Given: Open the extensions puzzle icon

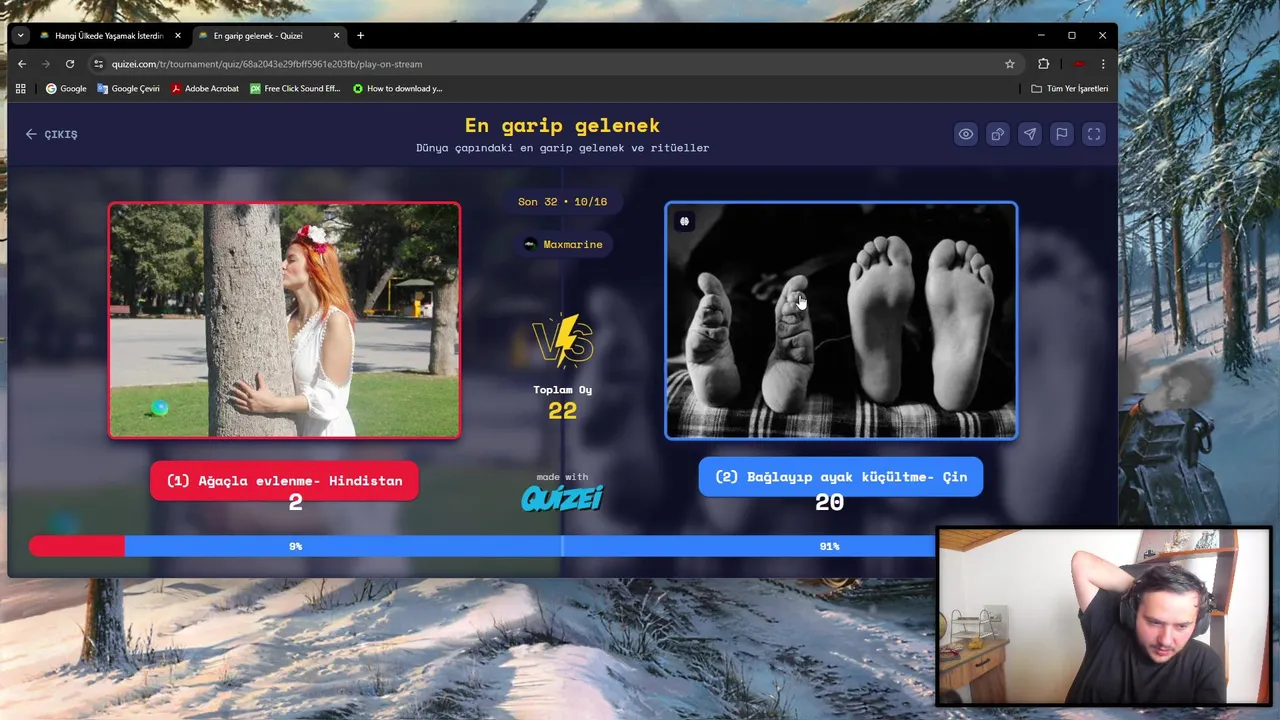Looking at the screenshot, I should (x=1043, y=64).
